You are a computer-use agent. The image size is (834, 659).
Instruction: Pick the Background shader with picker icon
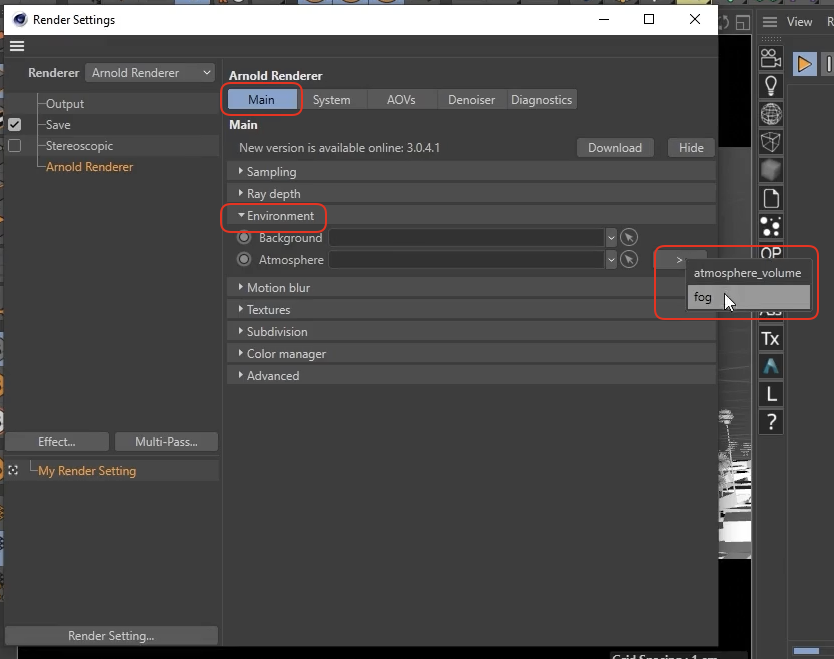(629, 237)
